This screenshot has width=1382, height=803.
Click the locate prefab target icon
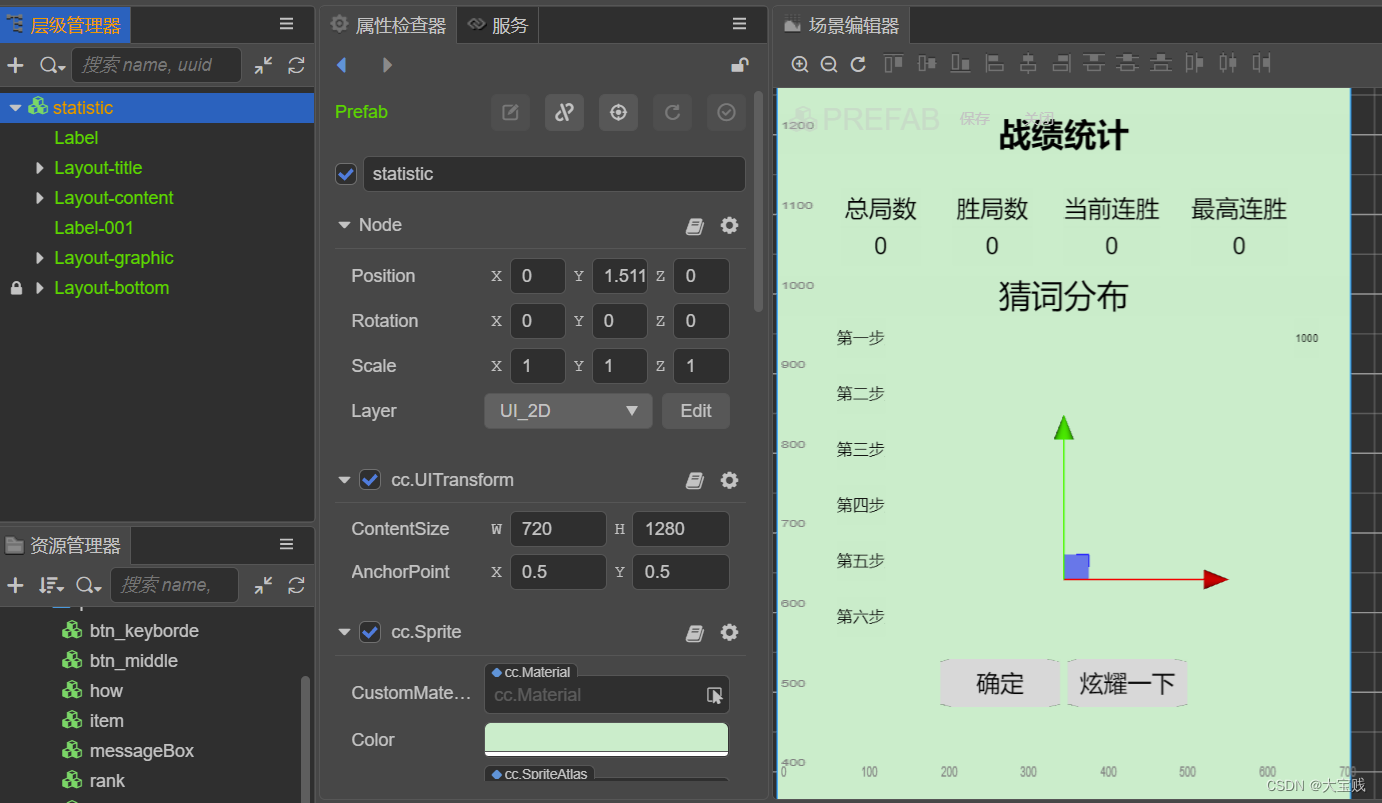tap(618, 113)
